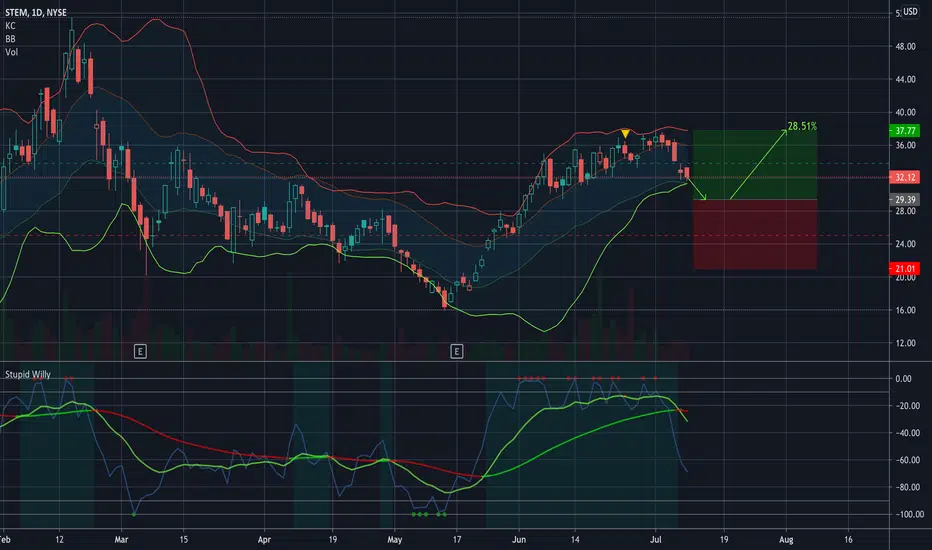Viewport: 932px width, 550px height.
Task: Click the Mar date axis label
Action: coord(121,540)
